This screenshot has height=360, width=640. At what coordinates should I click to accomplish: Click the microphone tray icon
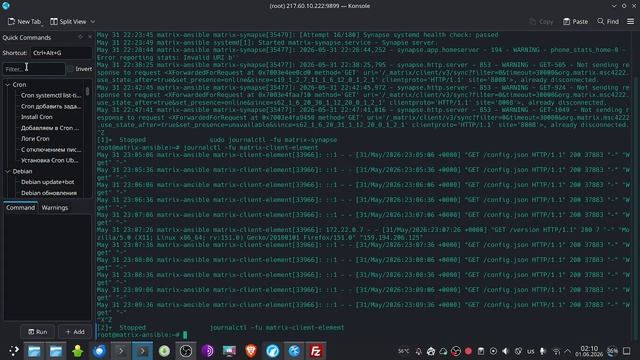(543, 351)
